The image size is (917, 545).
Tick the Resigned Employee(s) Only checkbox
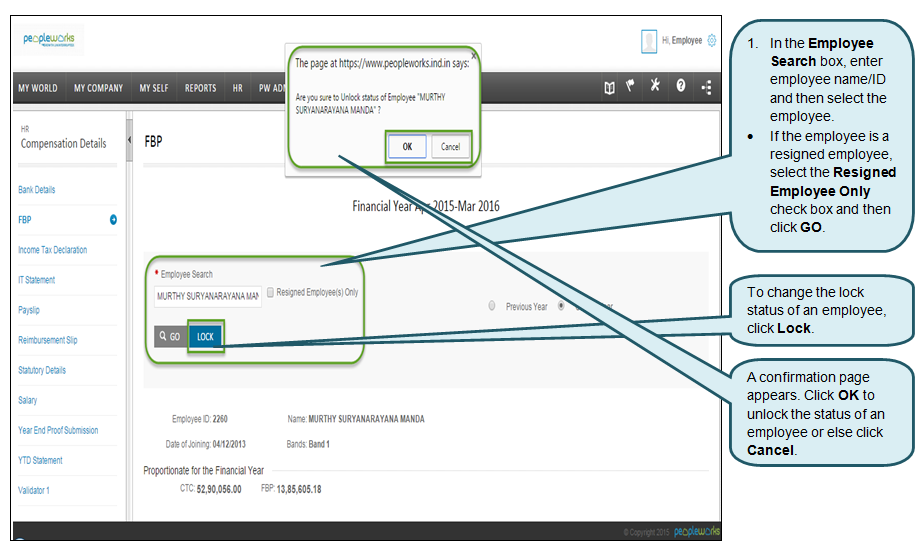pos(270,292)
